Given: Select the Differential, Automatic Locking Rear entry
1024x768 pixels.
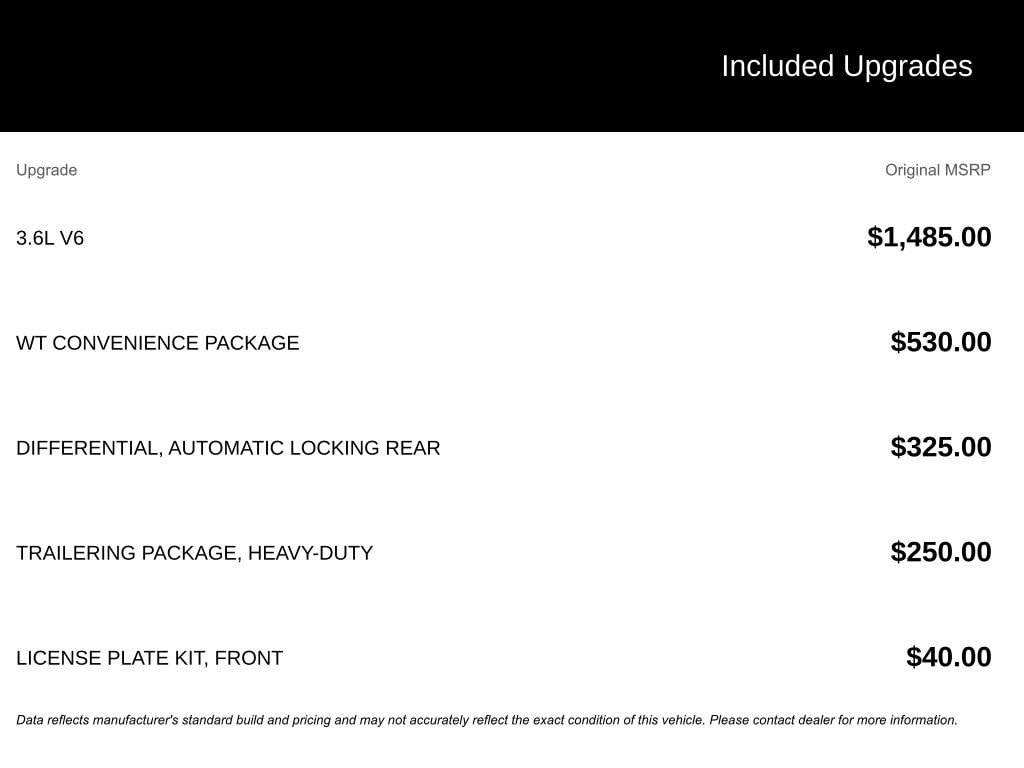Looking at the screenshot, I should tap(228, 448).
